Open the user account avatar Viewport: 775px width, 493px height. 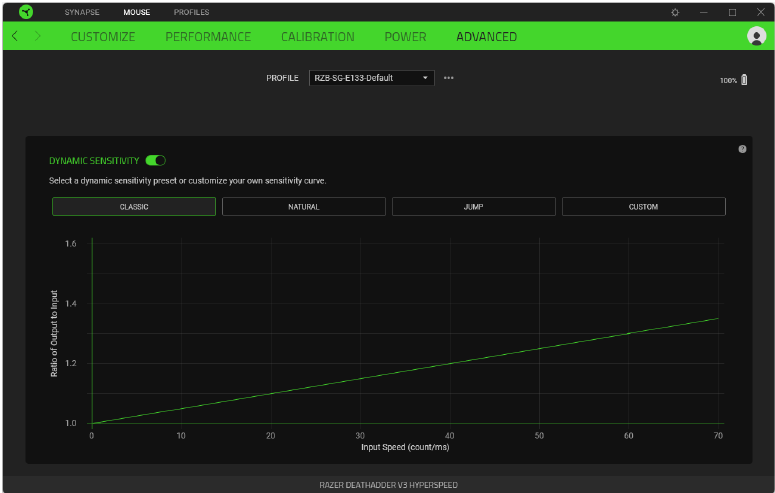756,36
